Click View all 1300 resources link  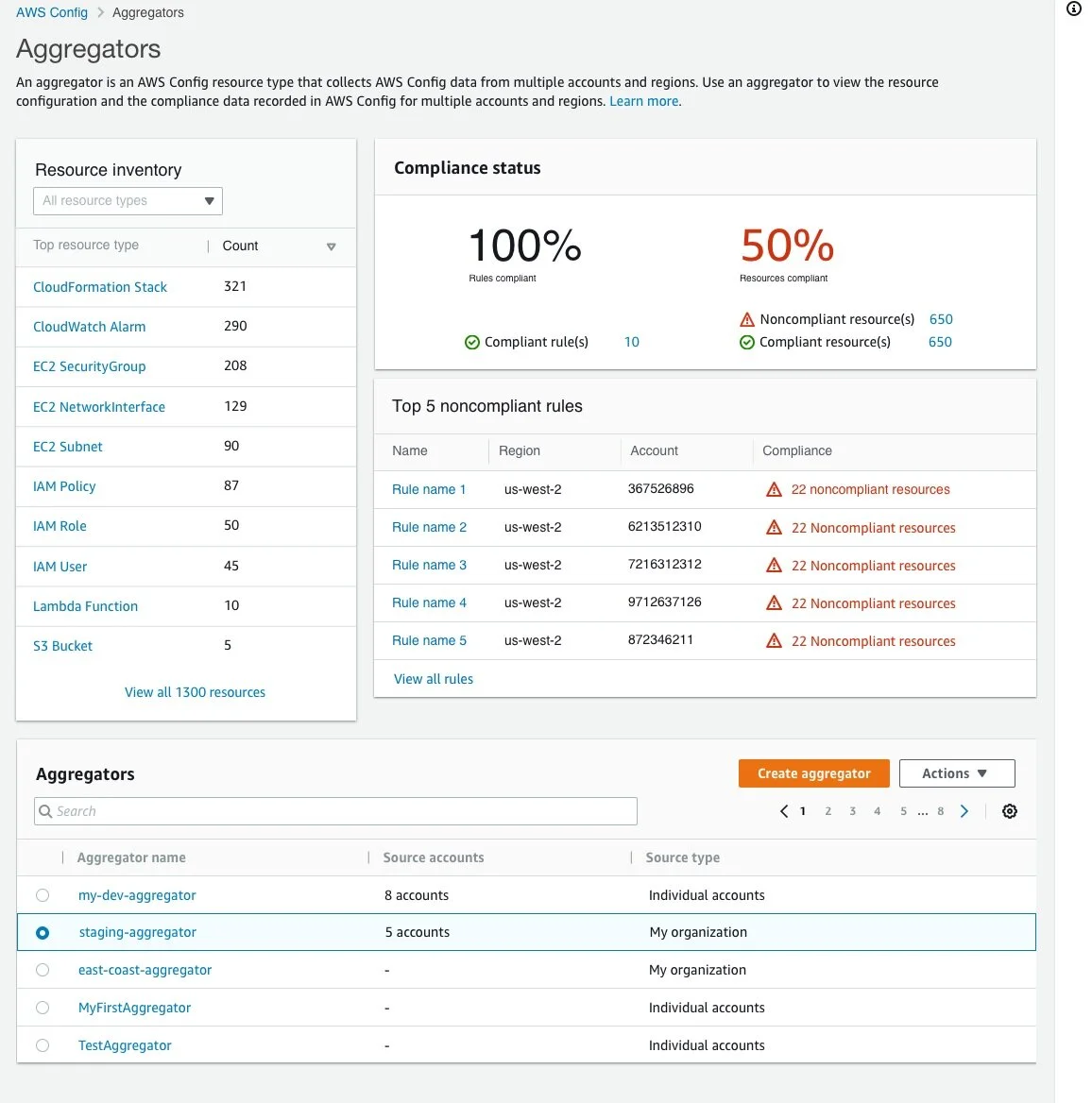click(x=195, y=692)
